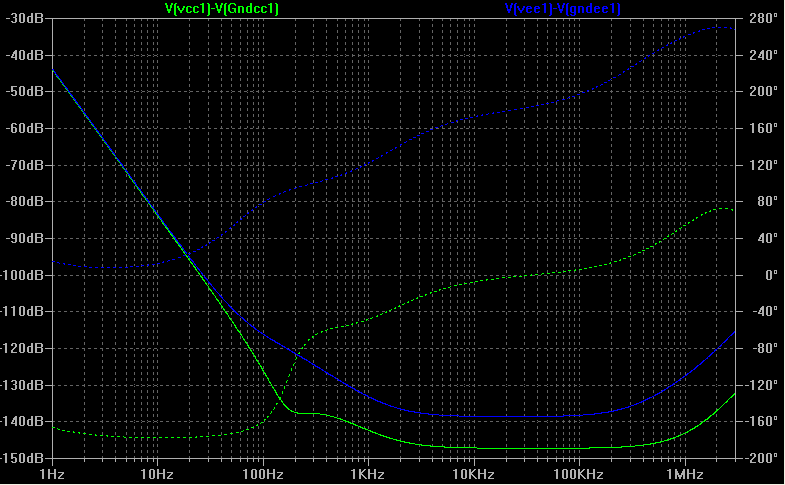The image size is (785, 485).
Task: Click the -130dB left axis label
Action: coord(23,385)
